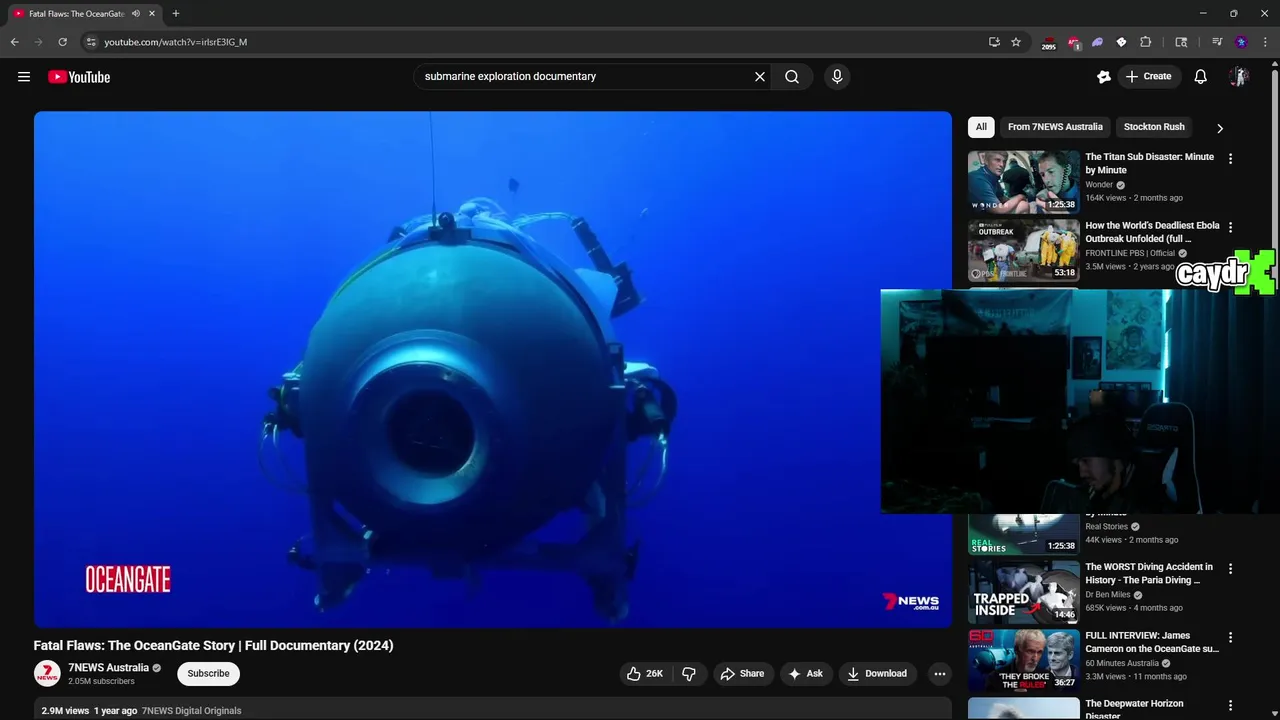Clear the search box with the X
Viewport: 1280px width, 720px height.
[760, 77]
